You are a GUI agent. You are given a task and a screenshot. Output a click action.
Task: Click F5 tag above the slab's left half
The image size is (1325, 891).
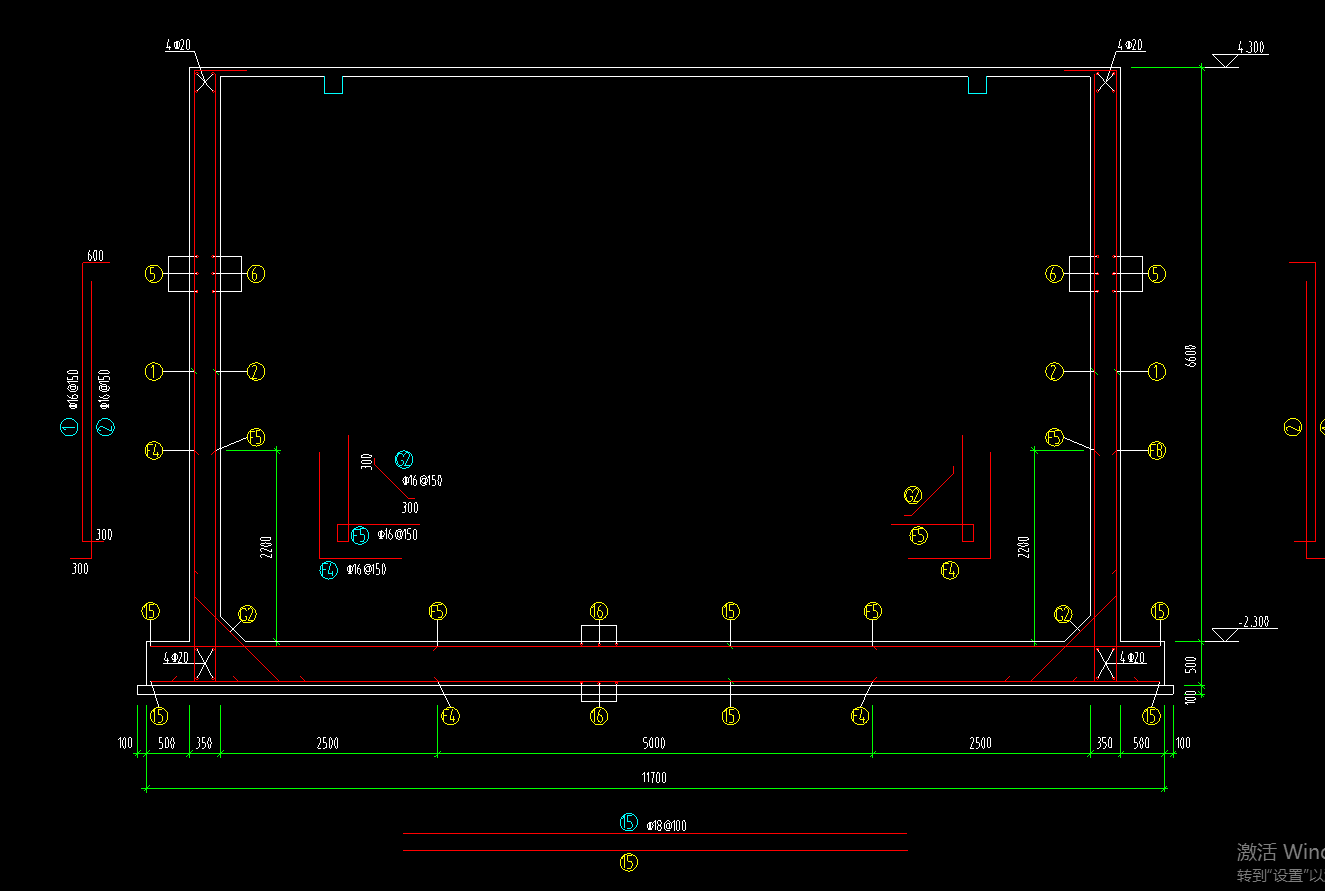point(437,611)
